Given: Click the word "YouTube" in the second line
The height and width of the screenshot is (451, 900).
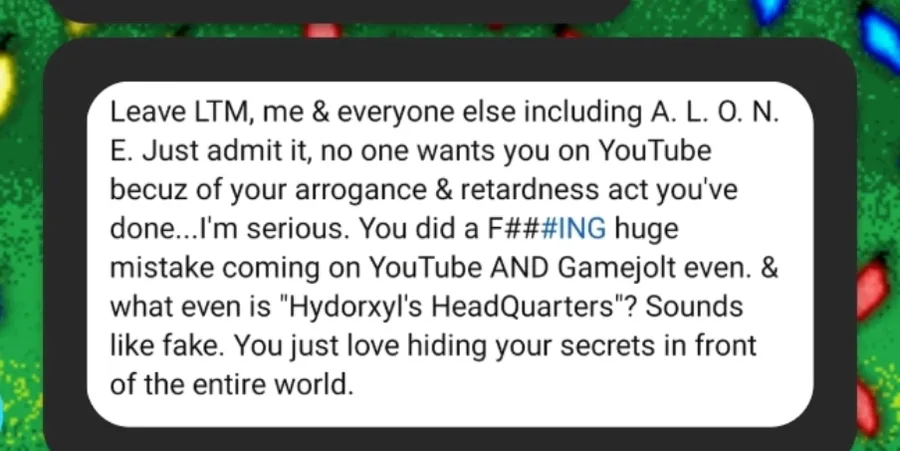Looking at the screenshot, I should [654, 151].
